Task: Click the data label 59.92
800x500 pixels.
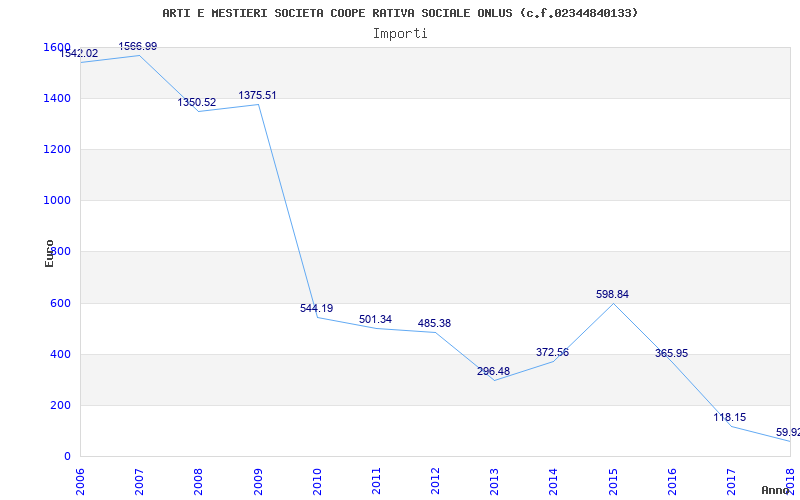Action: click(x=788, y=433)
